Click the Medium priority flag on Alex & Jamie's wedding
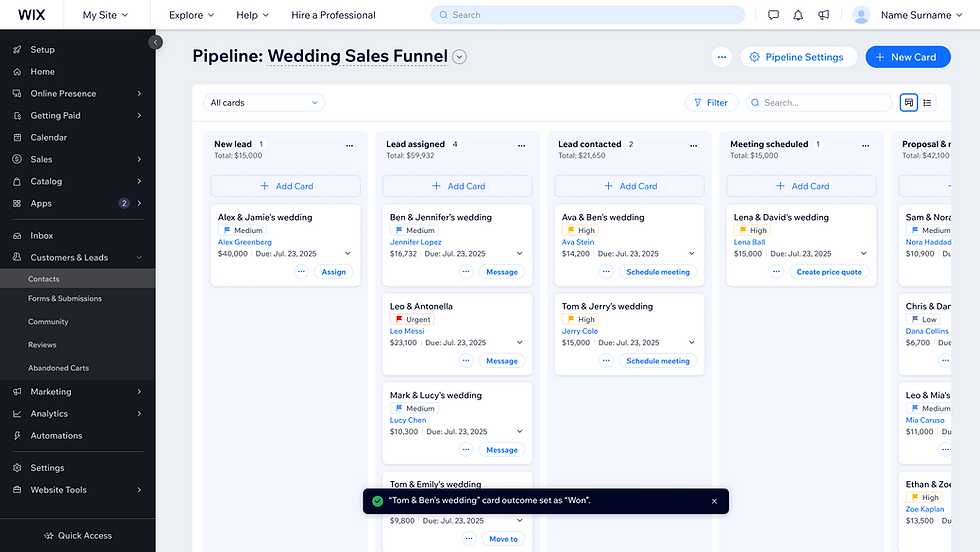The image size is (980, 552). pyautogui.click(x=242, y=231)
